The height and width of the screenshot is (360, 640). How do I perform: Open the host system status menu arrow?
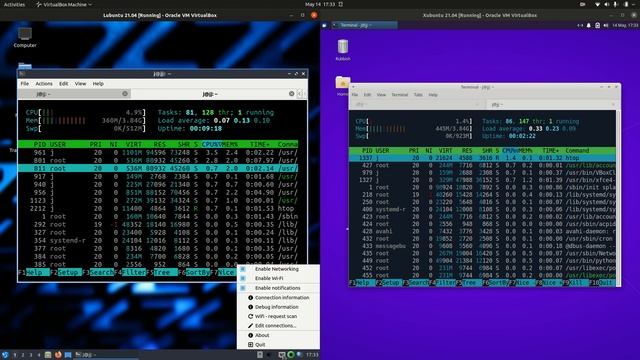point(634,4)
